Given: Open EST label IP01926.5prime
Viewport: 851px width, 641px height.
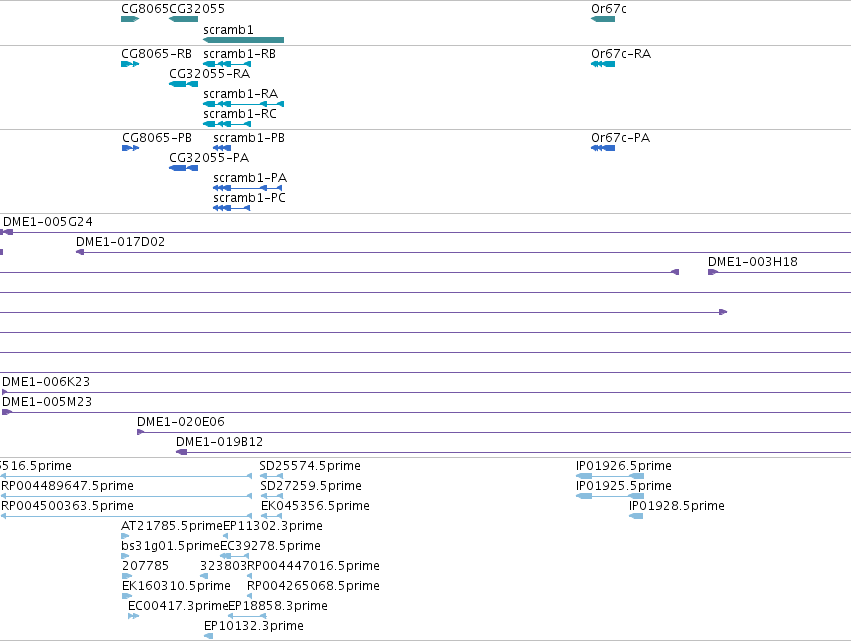Looking at the screenshot, I should [x=624, y=466].
